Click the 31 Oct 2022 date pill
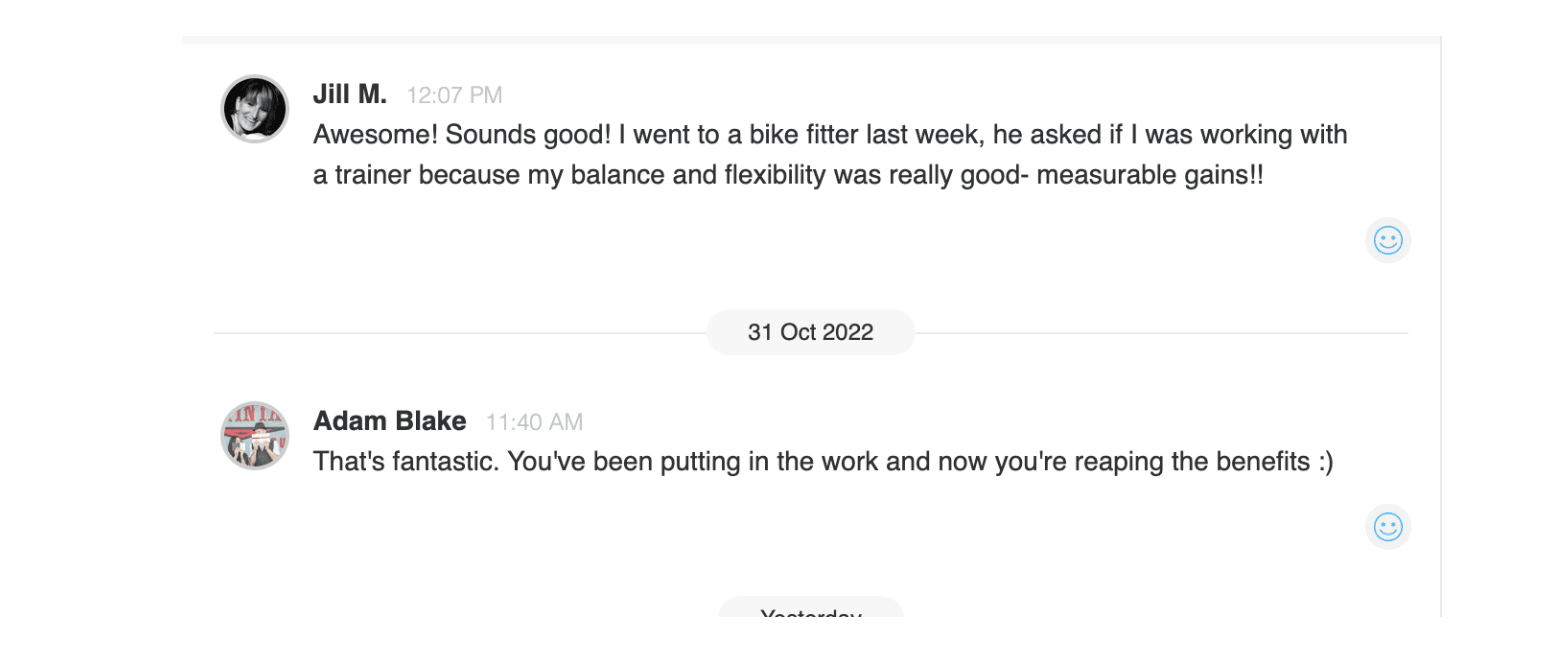Viewport: 1554px width, 652px height. [x=810, y=332]
